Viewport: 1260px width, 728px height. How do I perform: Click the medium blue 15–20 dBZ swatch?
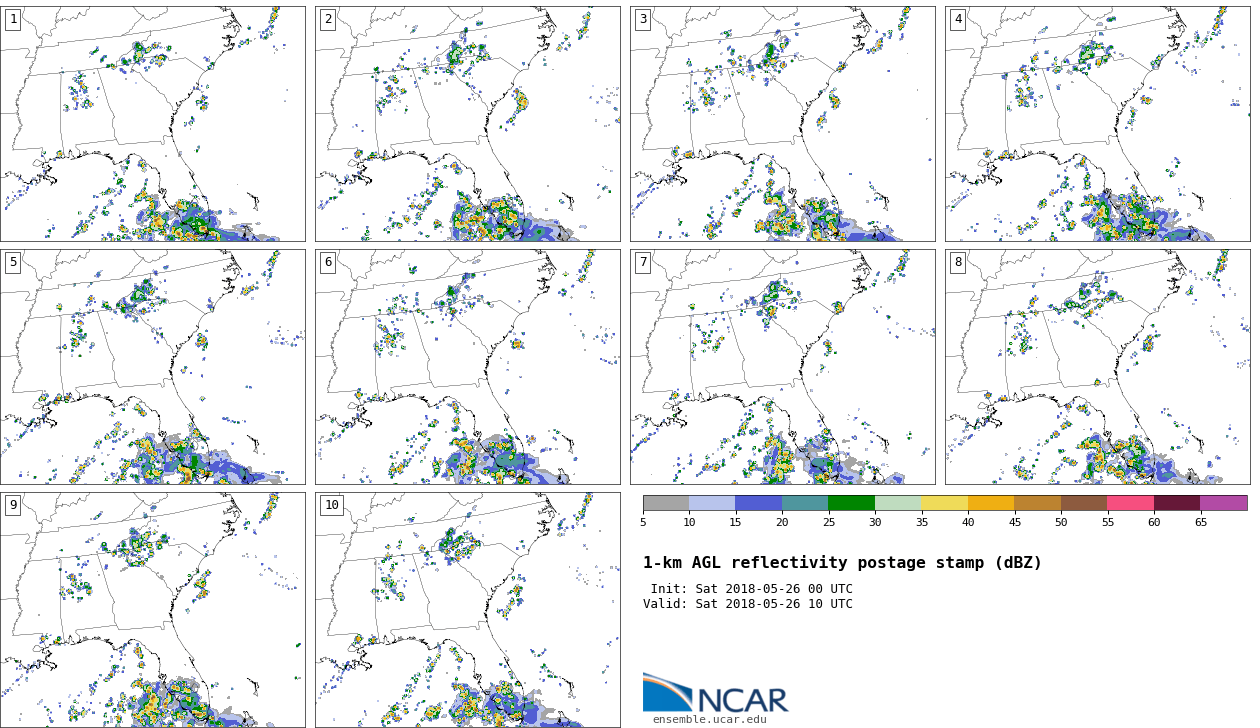pyautogui.click(x=758, y=503)
